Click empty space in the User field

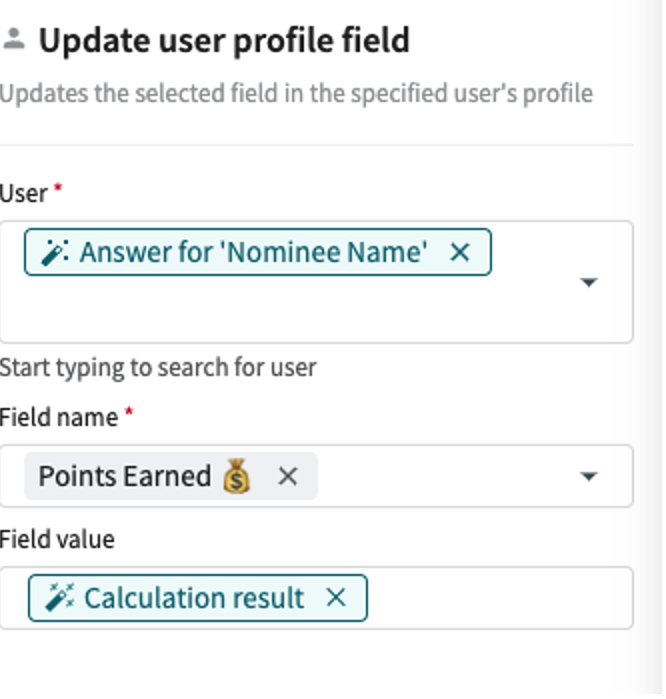click(300, 310)
